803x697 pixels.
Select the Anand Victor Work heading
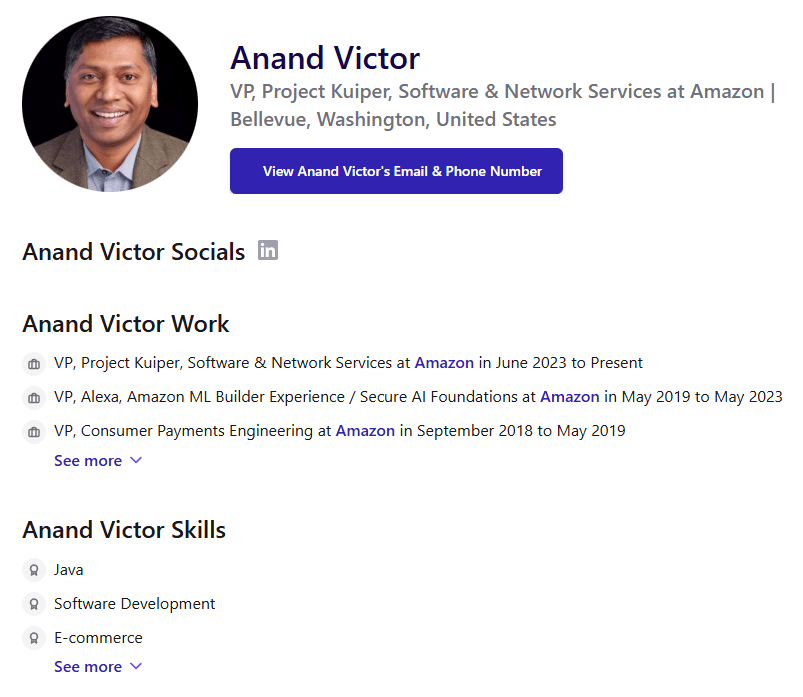click(126, 324)
